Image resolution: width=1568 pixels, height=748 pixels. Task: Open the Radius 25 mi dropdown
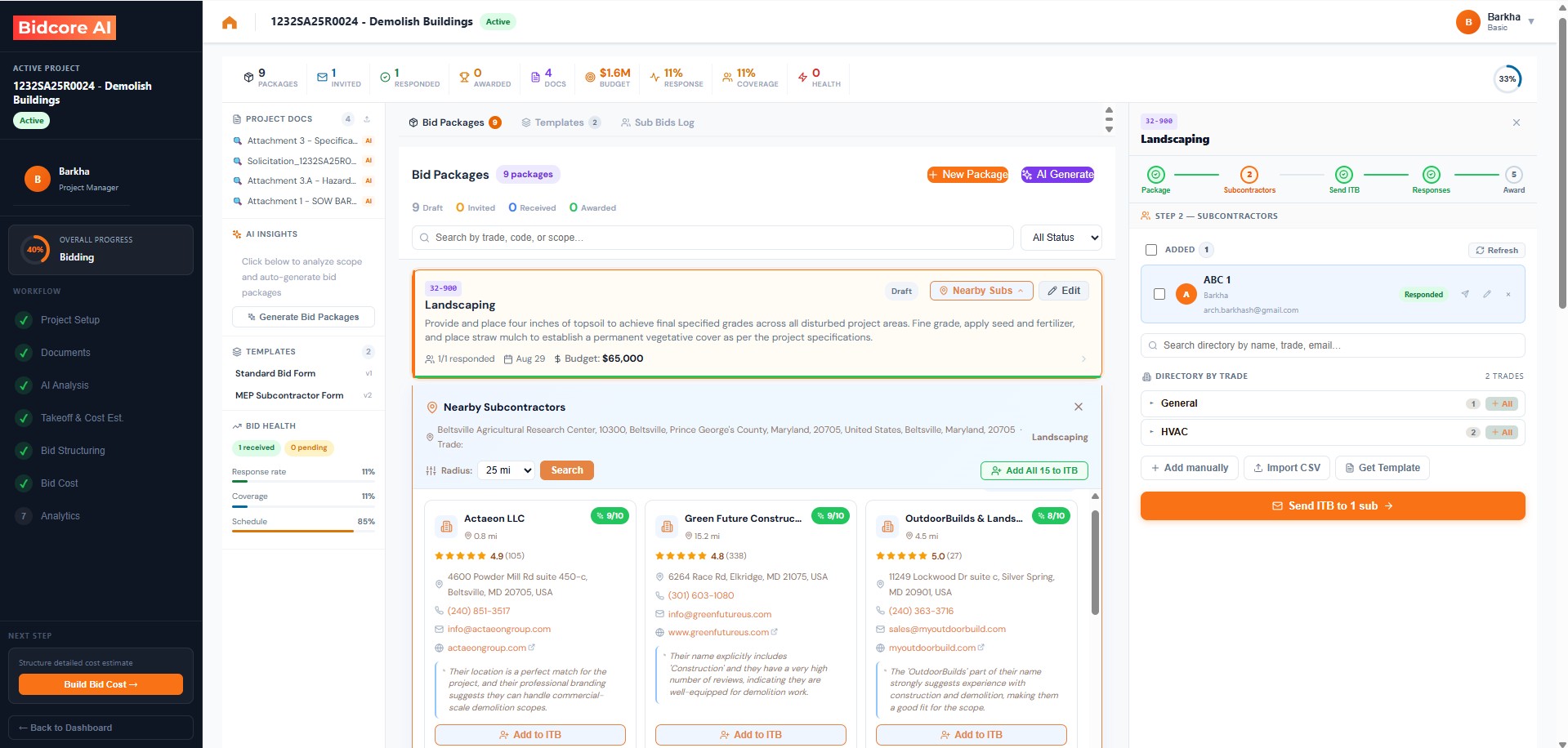506,470
